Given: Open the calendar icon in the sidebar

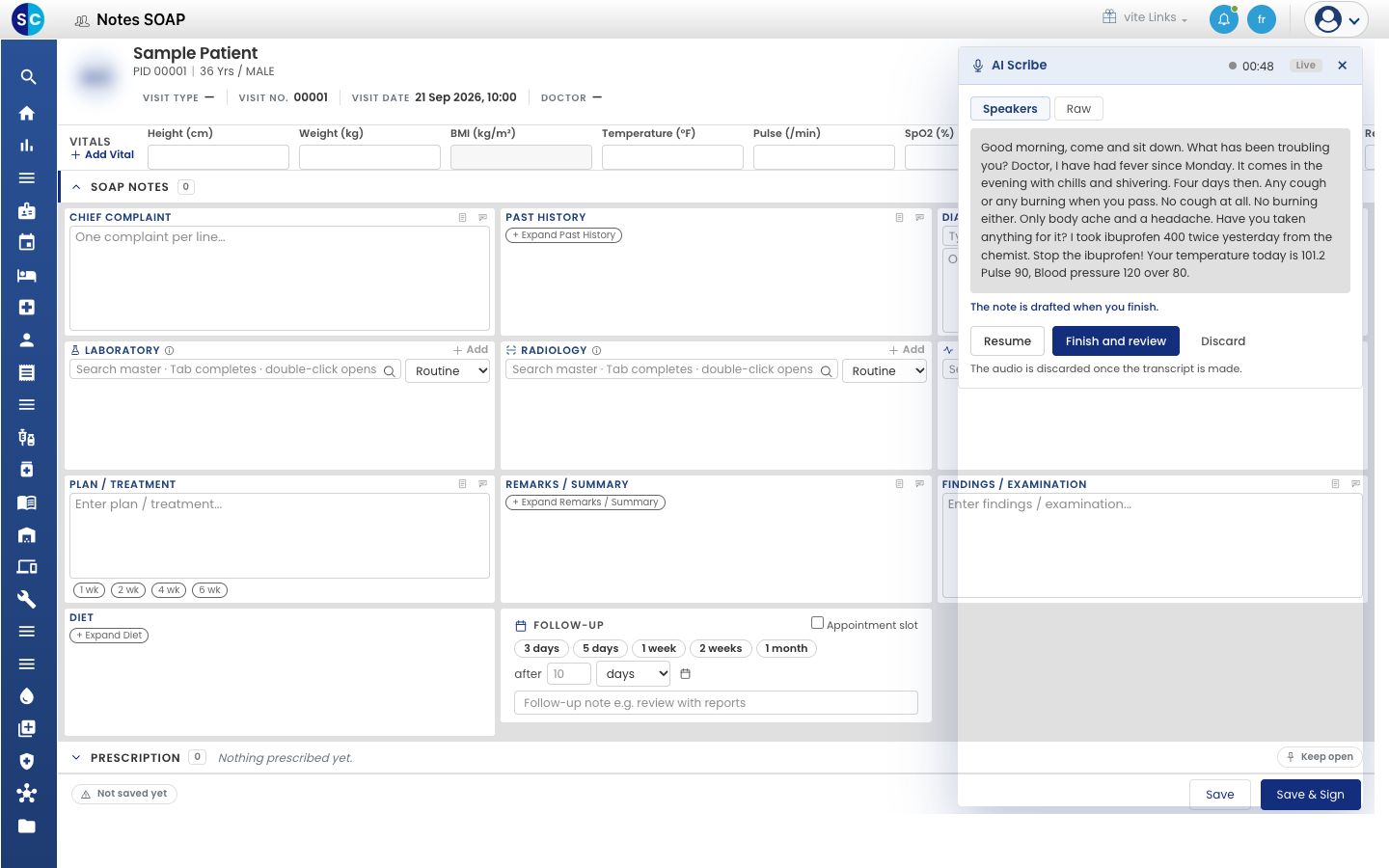Looking at the screenshot, I should 27,242.
